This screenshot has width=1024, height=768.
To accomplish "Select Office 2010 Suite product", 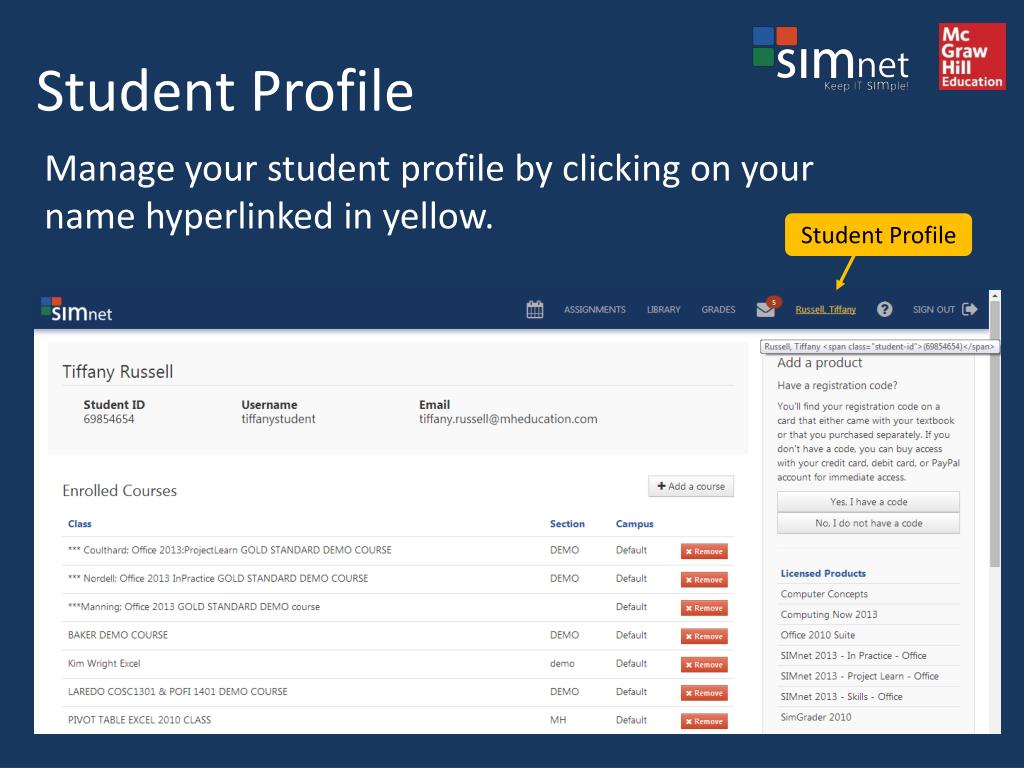I will tap(818, 635).
